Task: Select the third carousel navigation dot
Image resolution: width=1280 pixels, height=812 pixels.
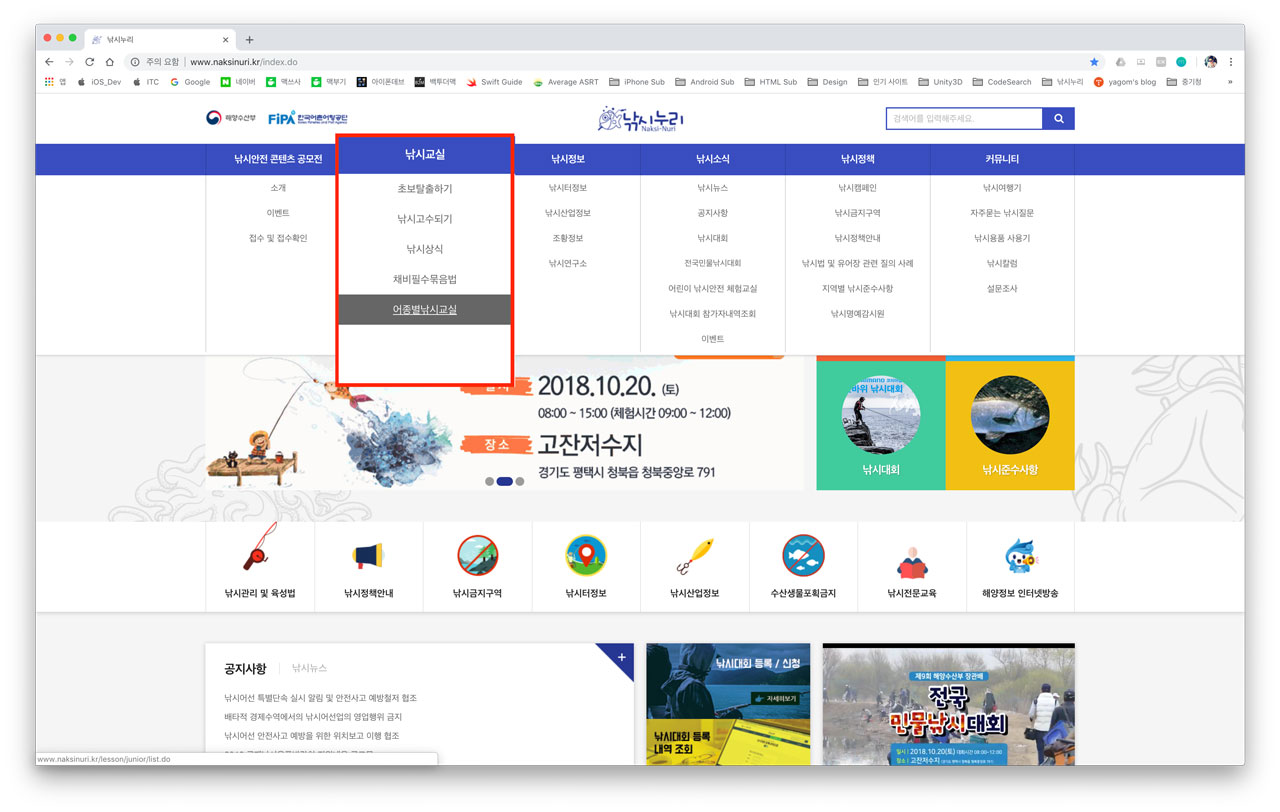Action: click(x=518, y=481)
